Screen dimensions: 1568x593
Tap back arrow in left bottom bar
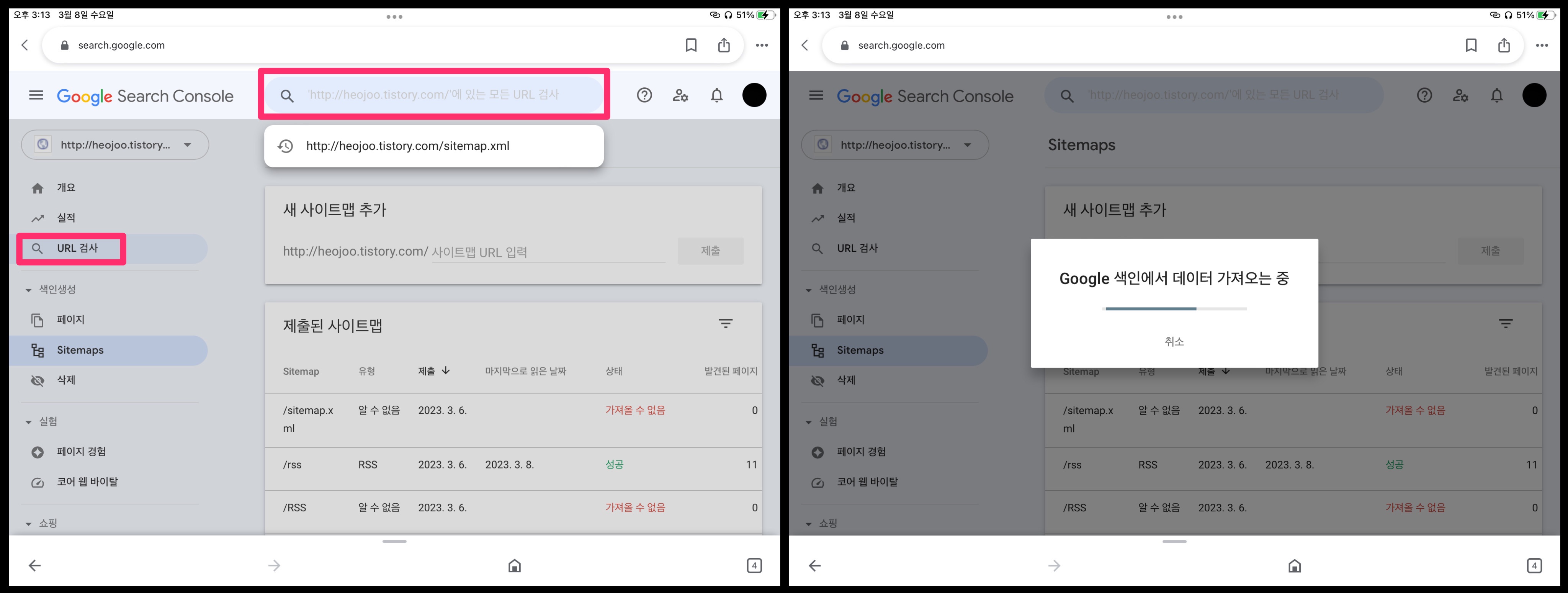pyautogui.click(x=35, y=565)
